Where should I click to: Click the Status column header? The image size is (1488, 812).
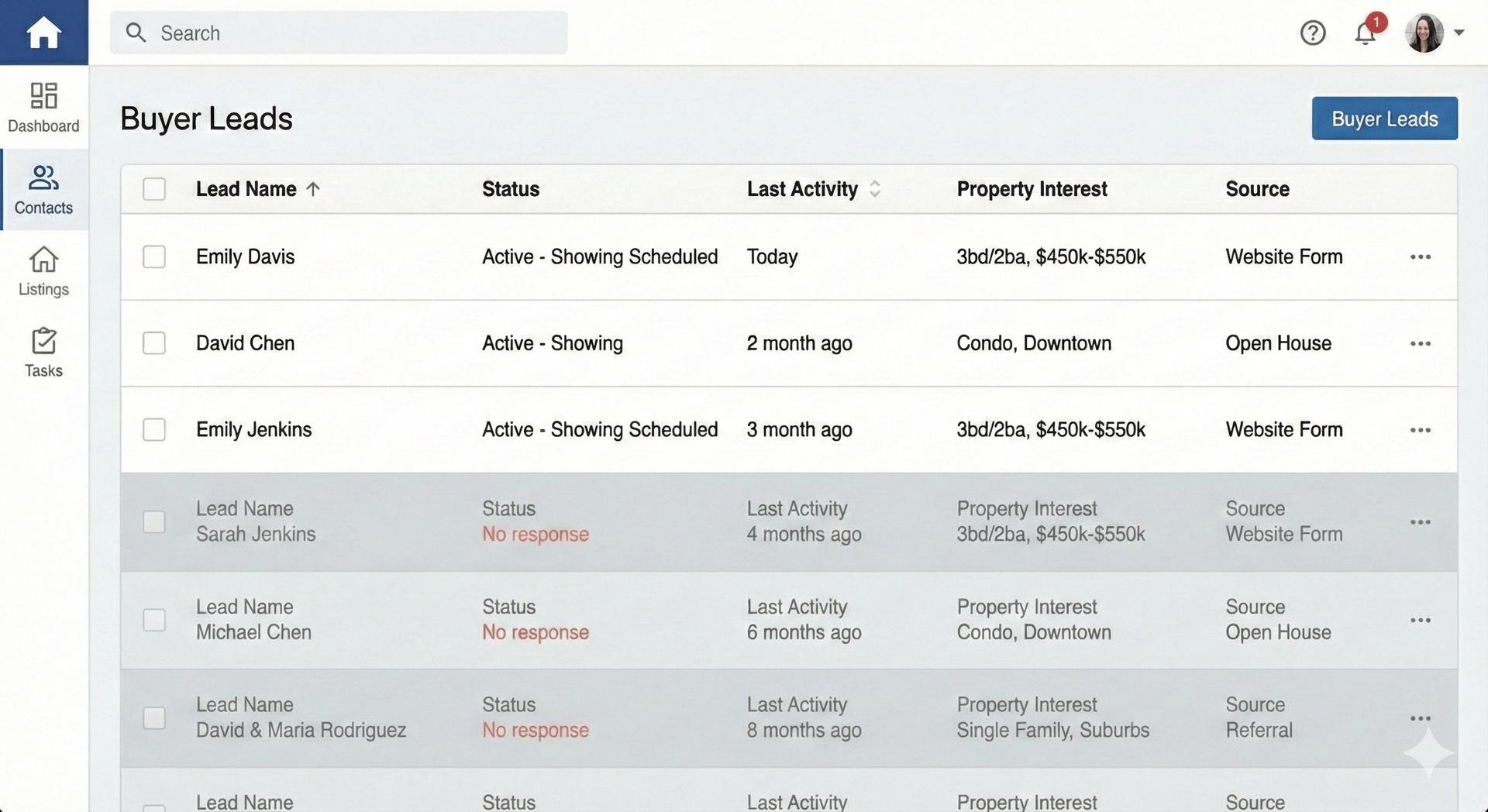[510, 189]
